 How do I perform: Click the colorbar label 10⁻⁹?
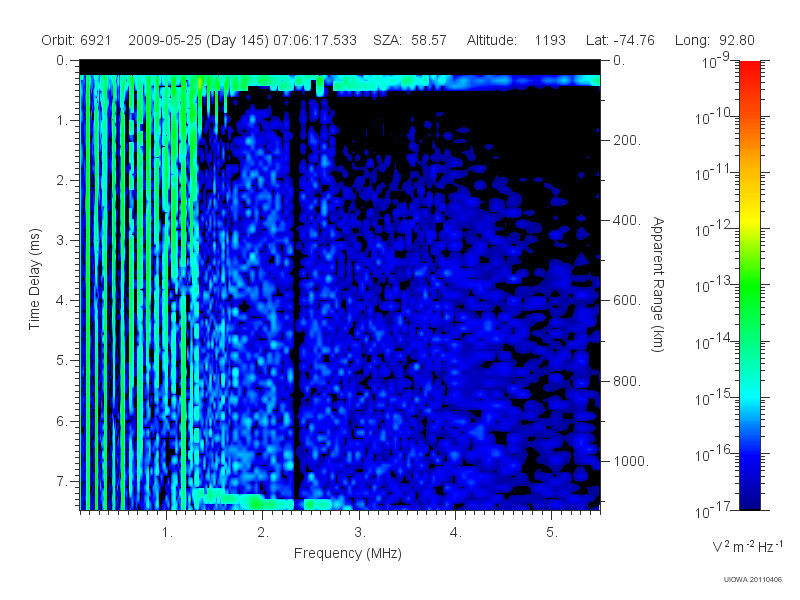click(x=716, y=60)
